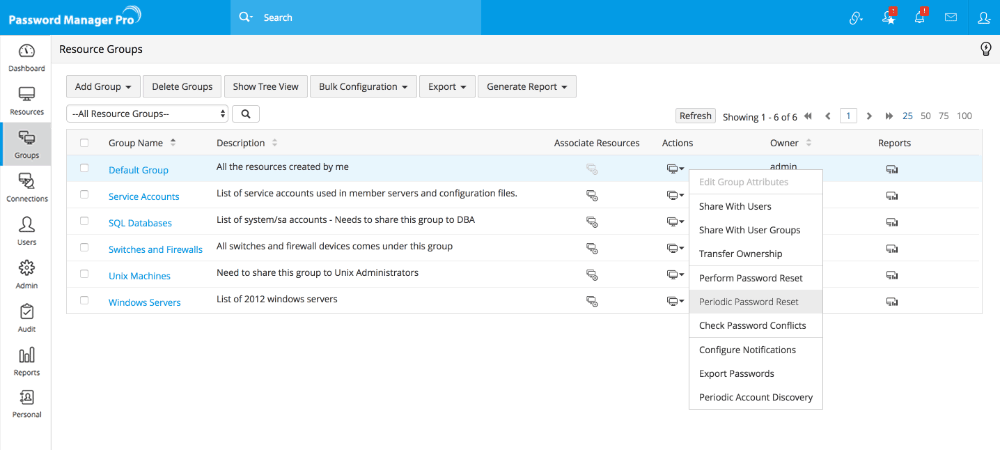
Task: Click the Refresh button
Action: [695, 116]
